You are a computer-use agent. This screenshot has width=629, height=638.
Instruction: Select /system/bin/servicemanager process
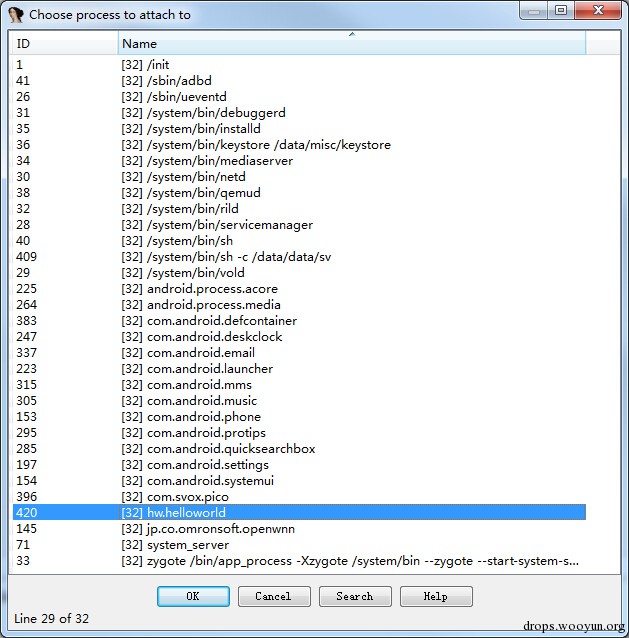[299, 225]
